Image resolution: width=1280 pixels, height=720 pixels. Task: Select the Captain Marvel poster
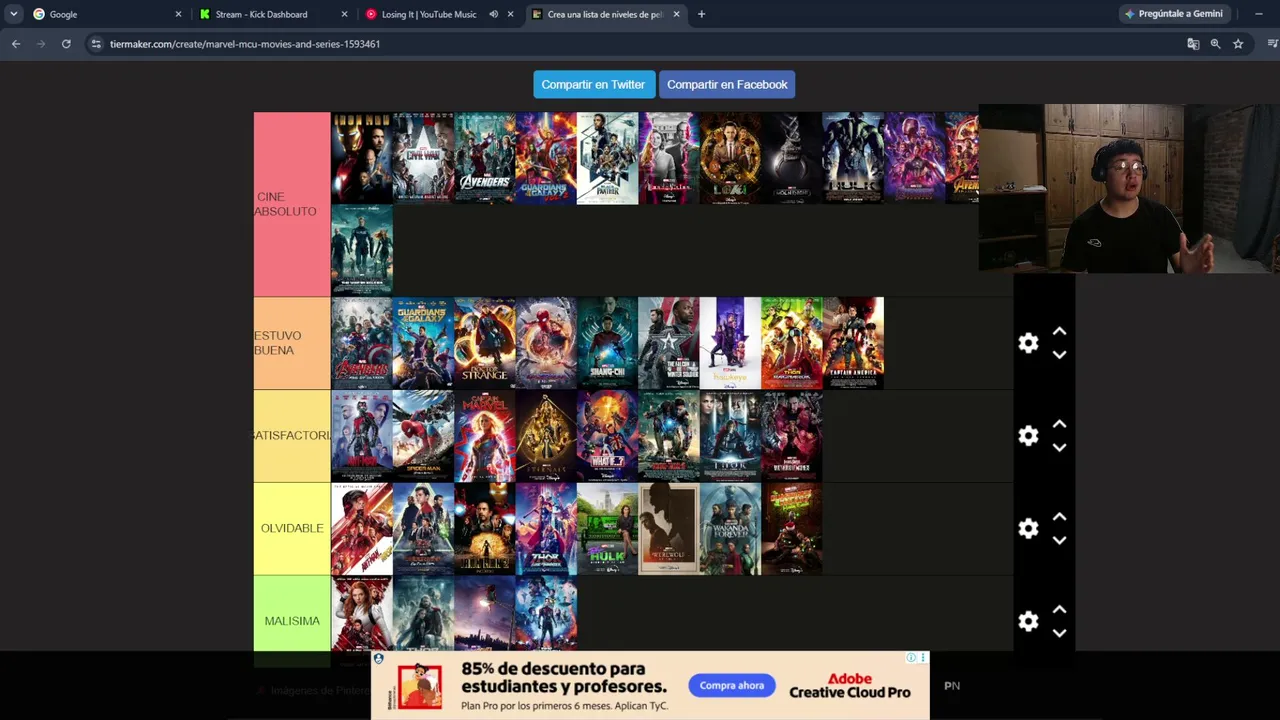click(x=485, y=436)
